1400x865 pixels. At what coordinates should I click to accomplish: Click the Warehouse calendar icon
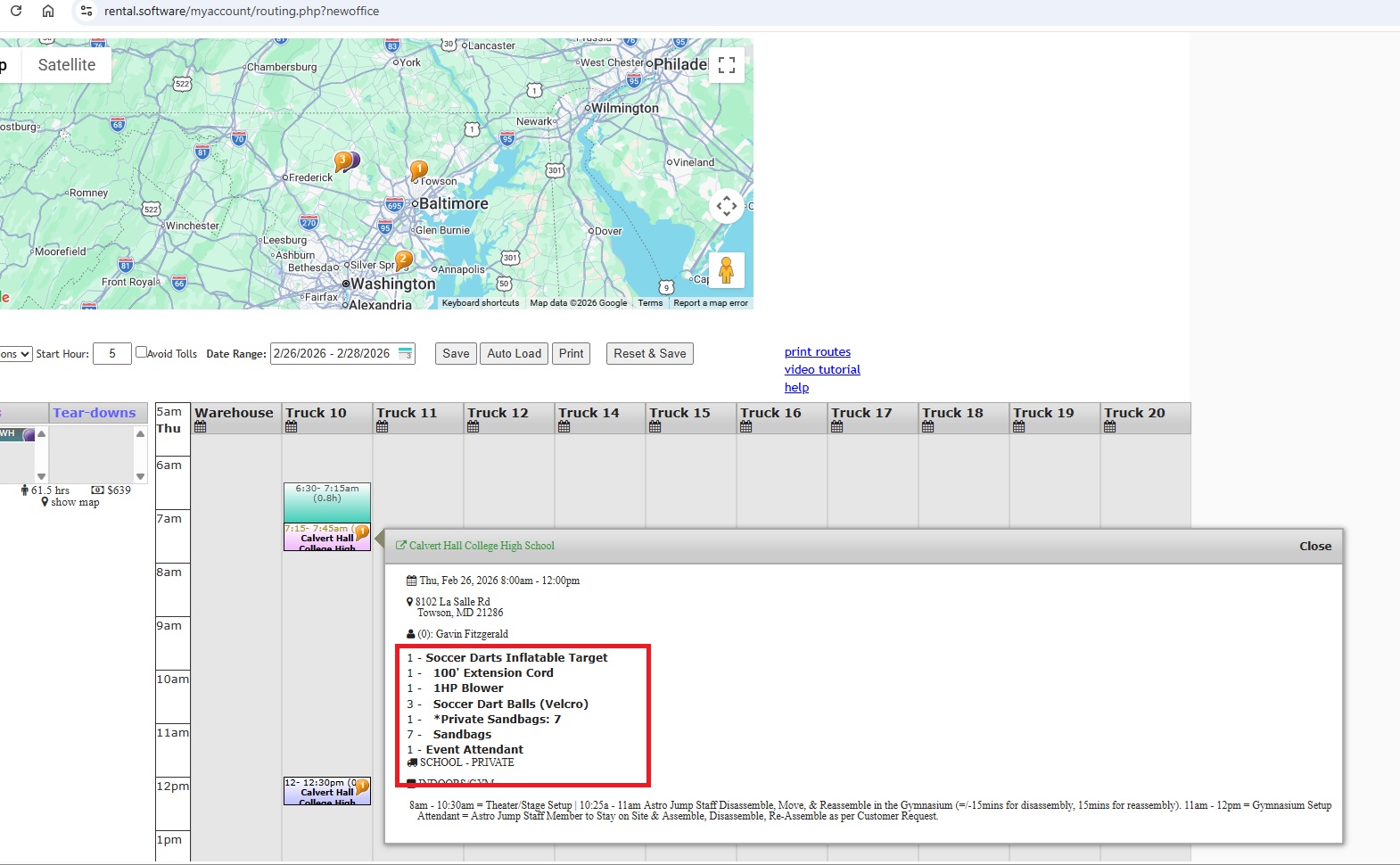(200, 427)
